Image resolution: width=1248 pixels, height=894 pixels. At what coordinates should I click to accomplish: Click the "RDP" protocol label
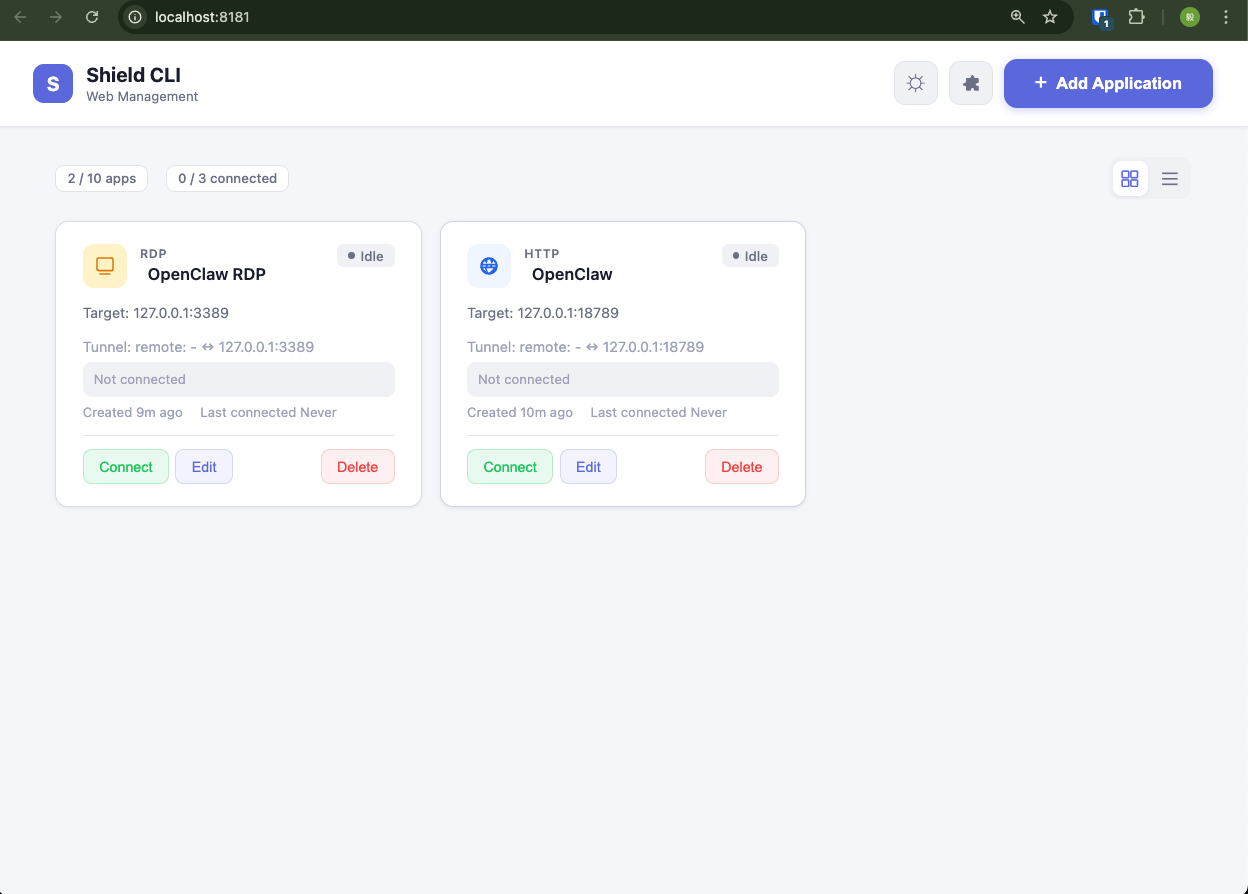tap(153, 254)
